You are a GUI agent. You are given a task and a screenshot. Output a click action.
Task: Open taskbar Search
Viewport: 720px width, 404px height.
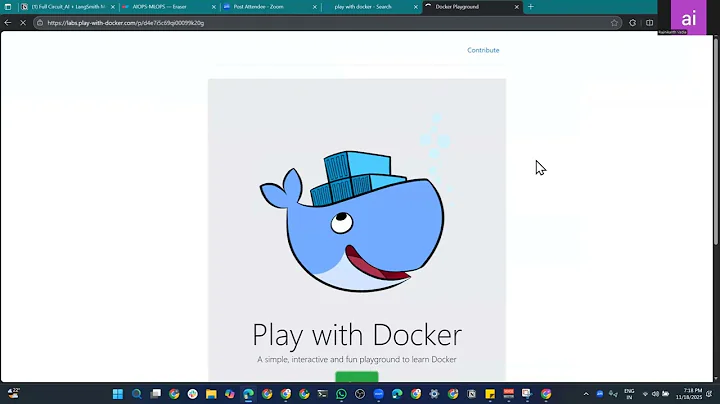pyautogui.click(x=137, y=394)
